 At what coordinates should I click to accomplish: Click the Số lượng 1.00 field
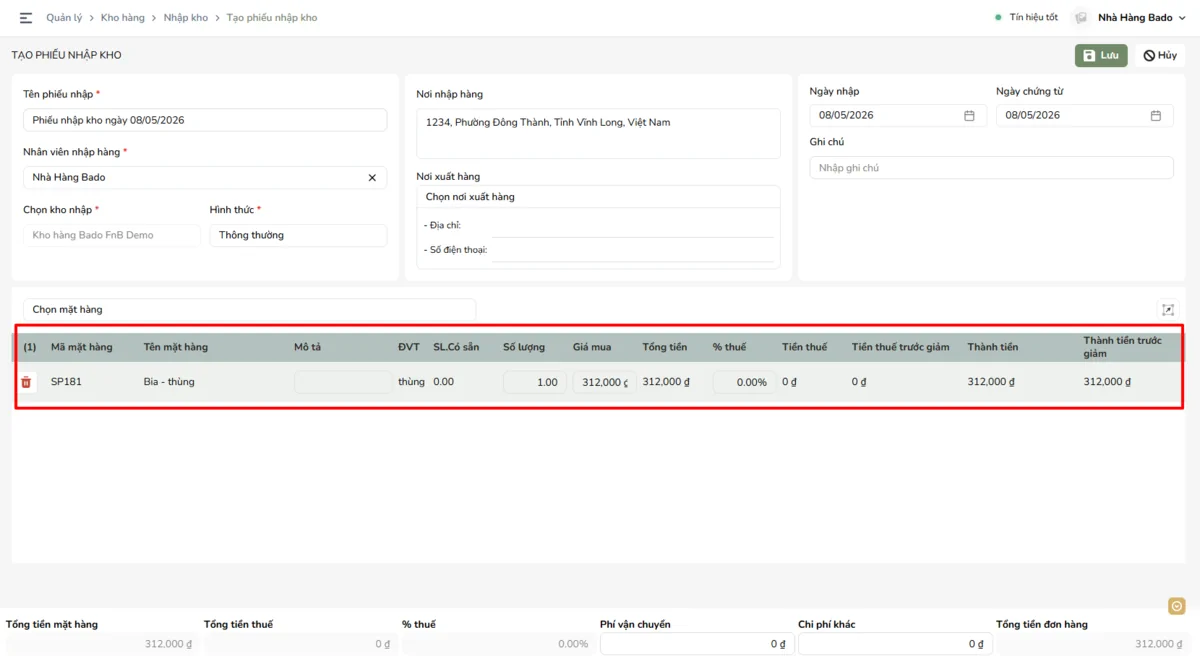click(535, 382)
